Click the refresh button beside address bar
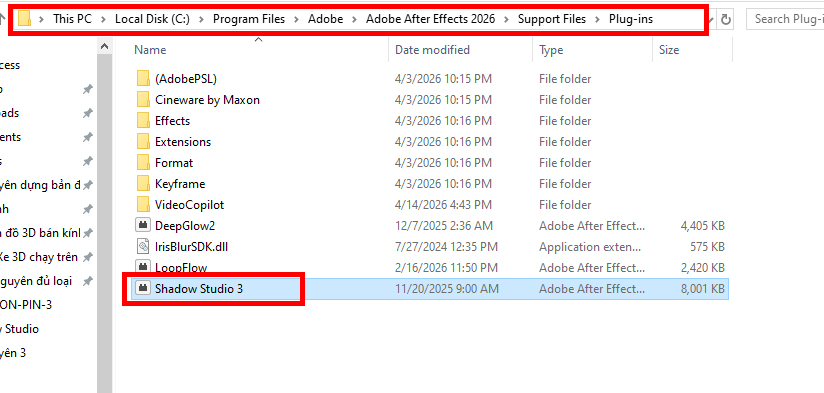Screen dimensions: 824x393 (x=726, y=19)
